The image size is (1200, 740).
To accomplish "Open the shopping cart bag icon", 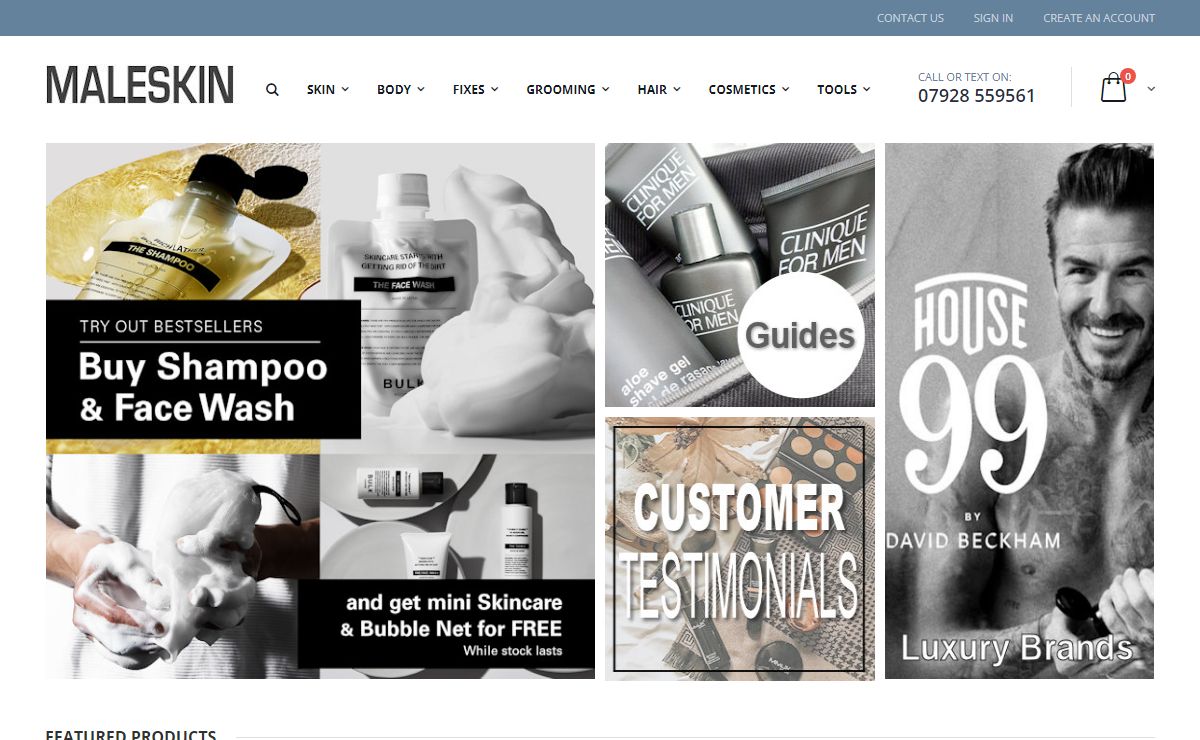I will [x=1113, y=89].
